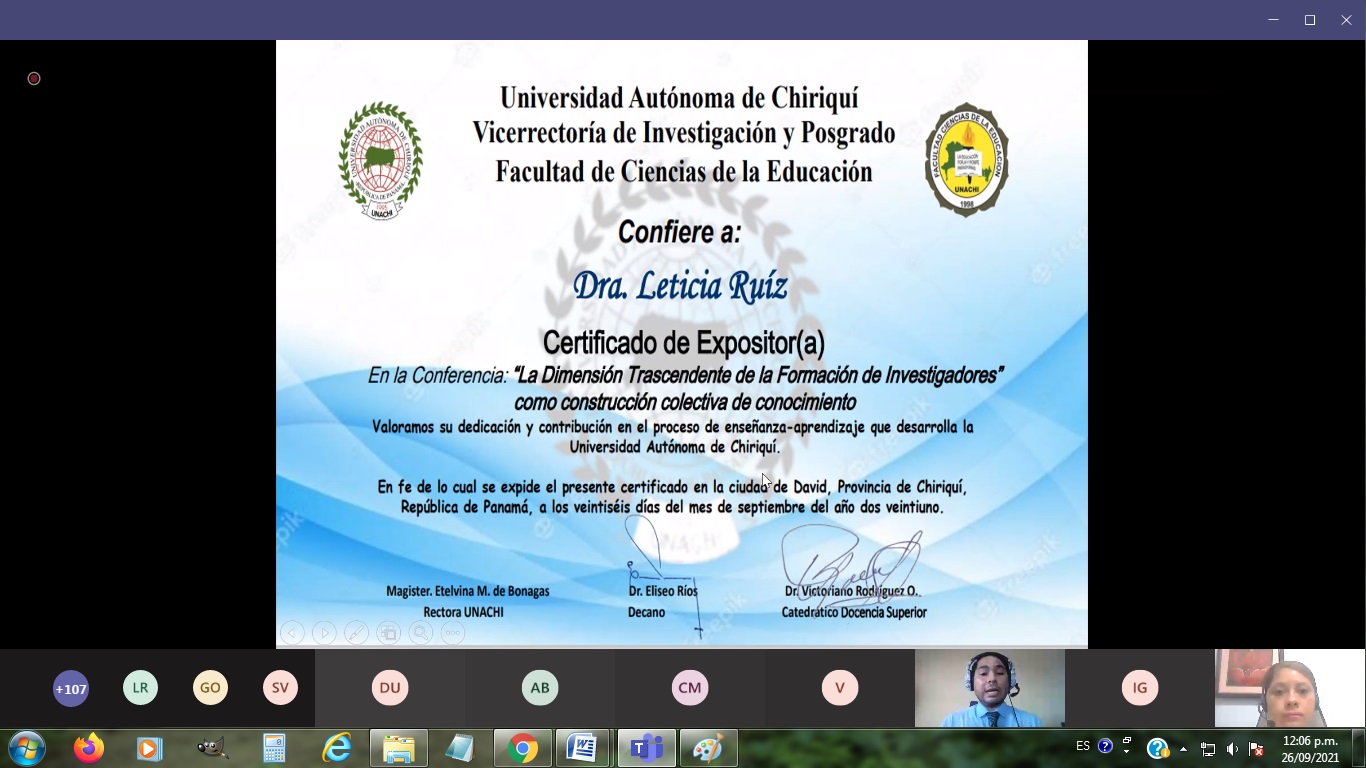
Task: Click the ES language indicator
Action: pos(1083,746)
